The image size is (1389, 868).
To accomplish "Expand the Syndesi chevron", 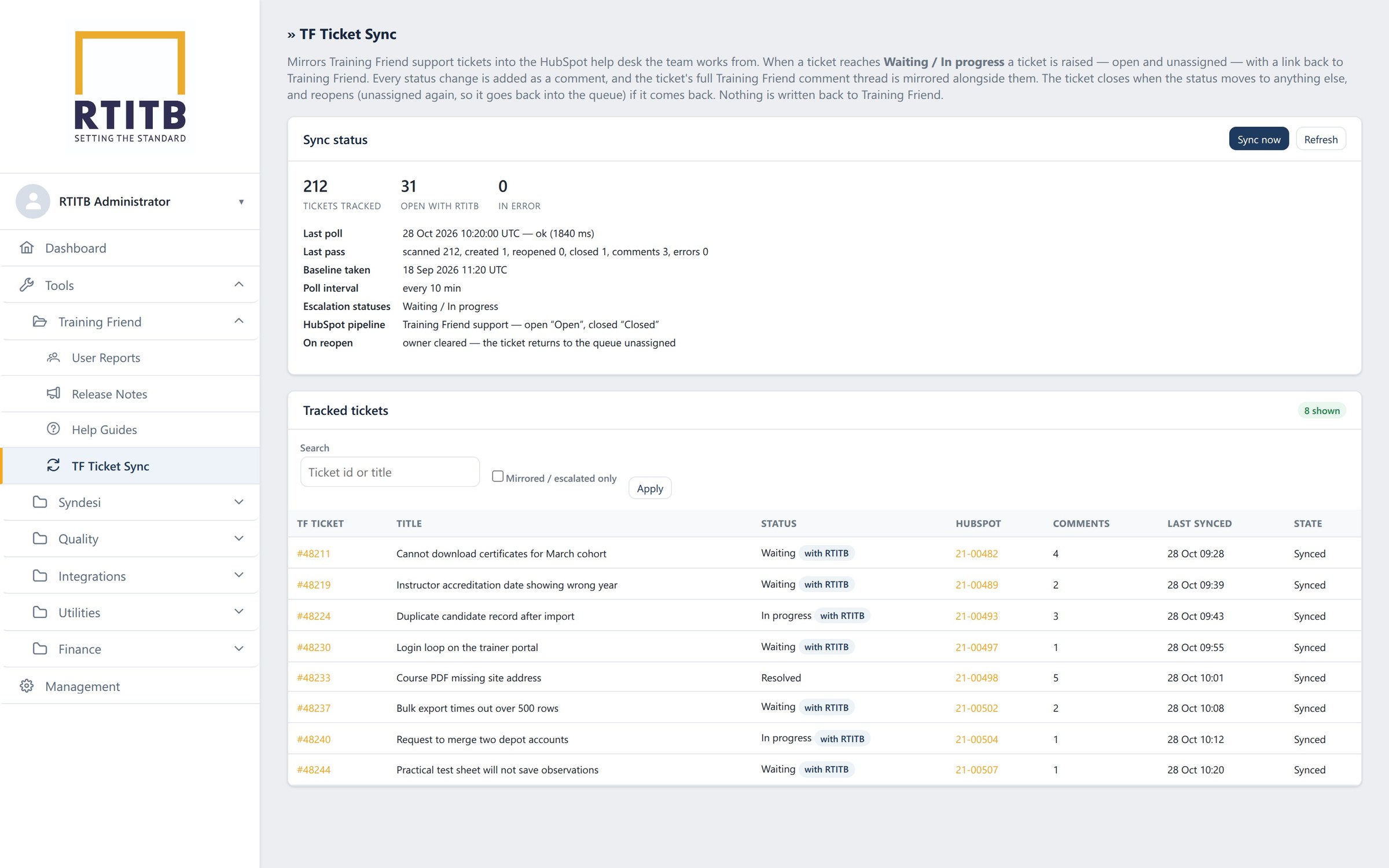I will point(239,502).
